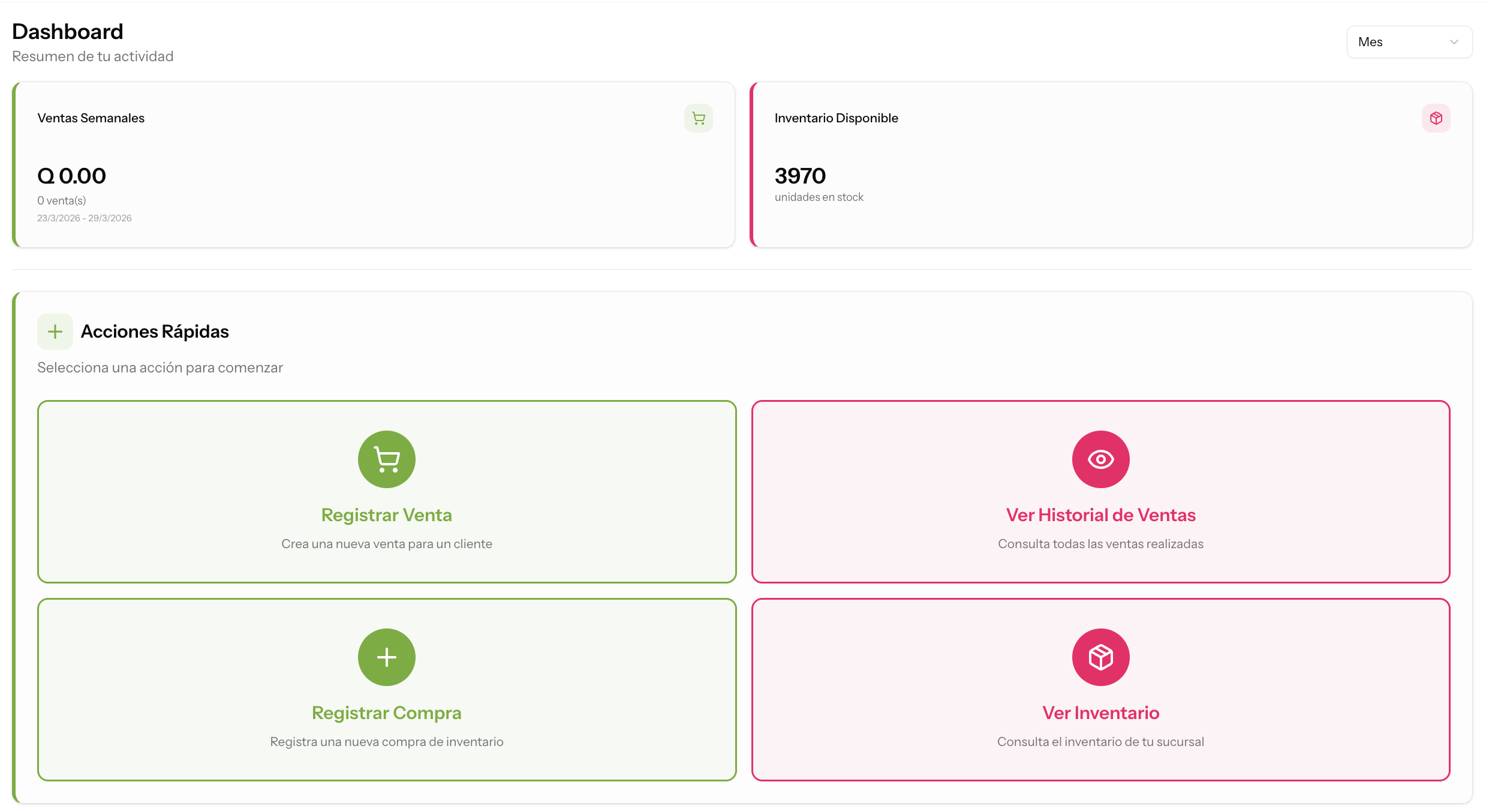
Task: Click the 0 venta(s) text
Action: pos(62,200)
